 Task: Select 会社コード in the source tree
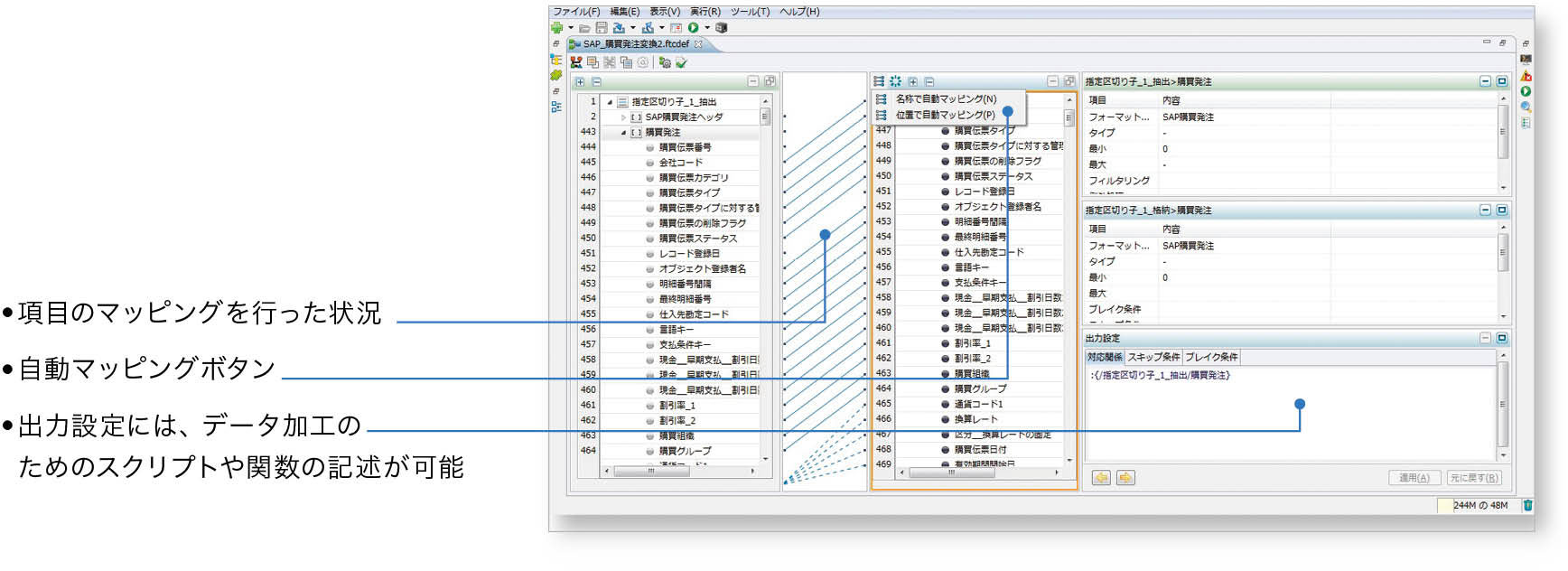click(x=681, y=163)
